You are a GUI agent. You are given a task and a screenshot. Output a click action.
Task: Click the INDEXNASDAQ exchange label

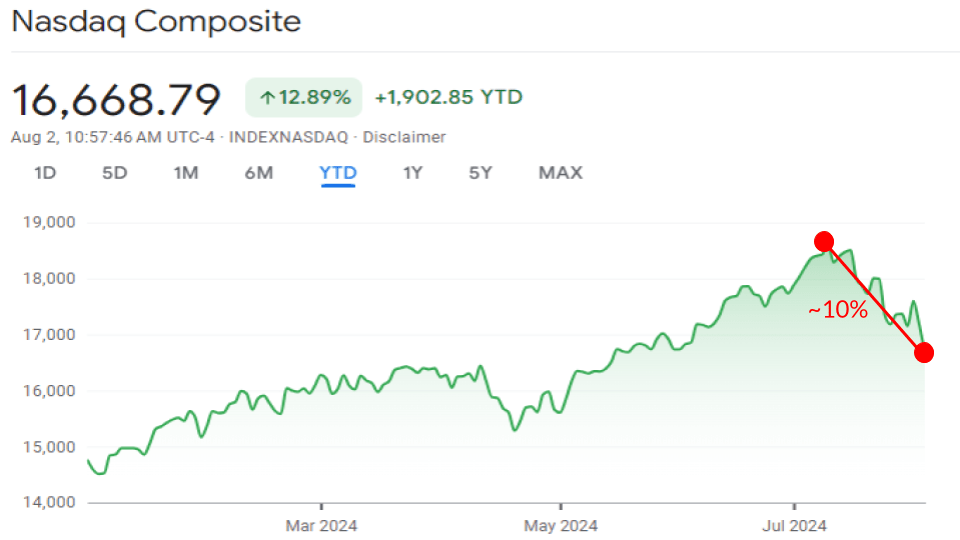click(291, 137)
